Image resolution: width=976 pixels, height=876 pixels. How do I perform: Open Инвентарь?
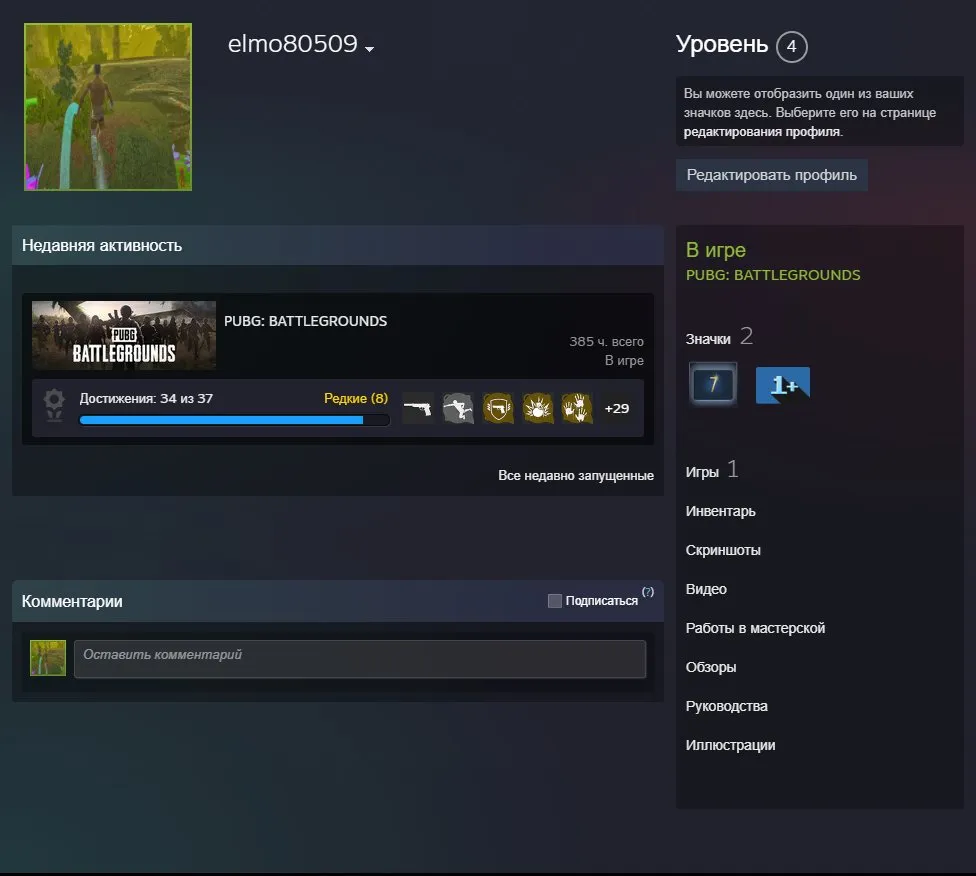tap(720, 511)
